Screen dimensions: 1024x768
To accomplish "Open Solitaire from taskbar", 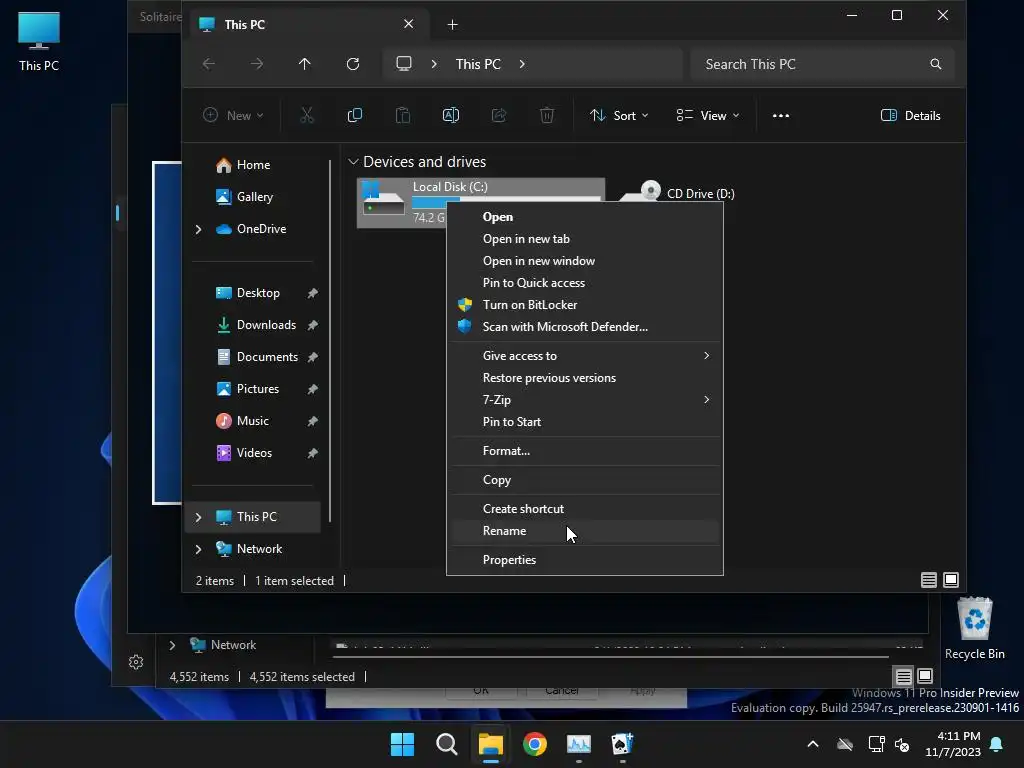I will pos(622,744).
